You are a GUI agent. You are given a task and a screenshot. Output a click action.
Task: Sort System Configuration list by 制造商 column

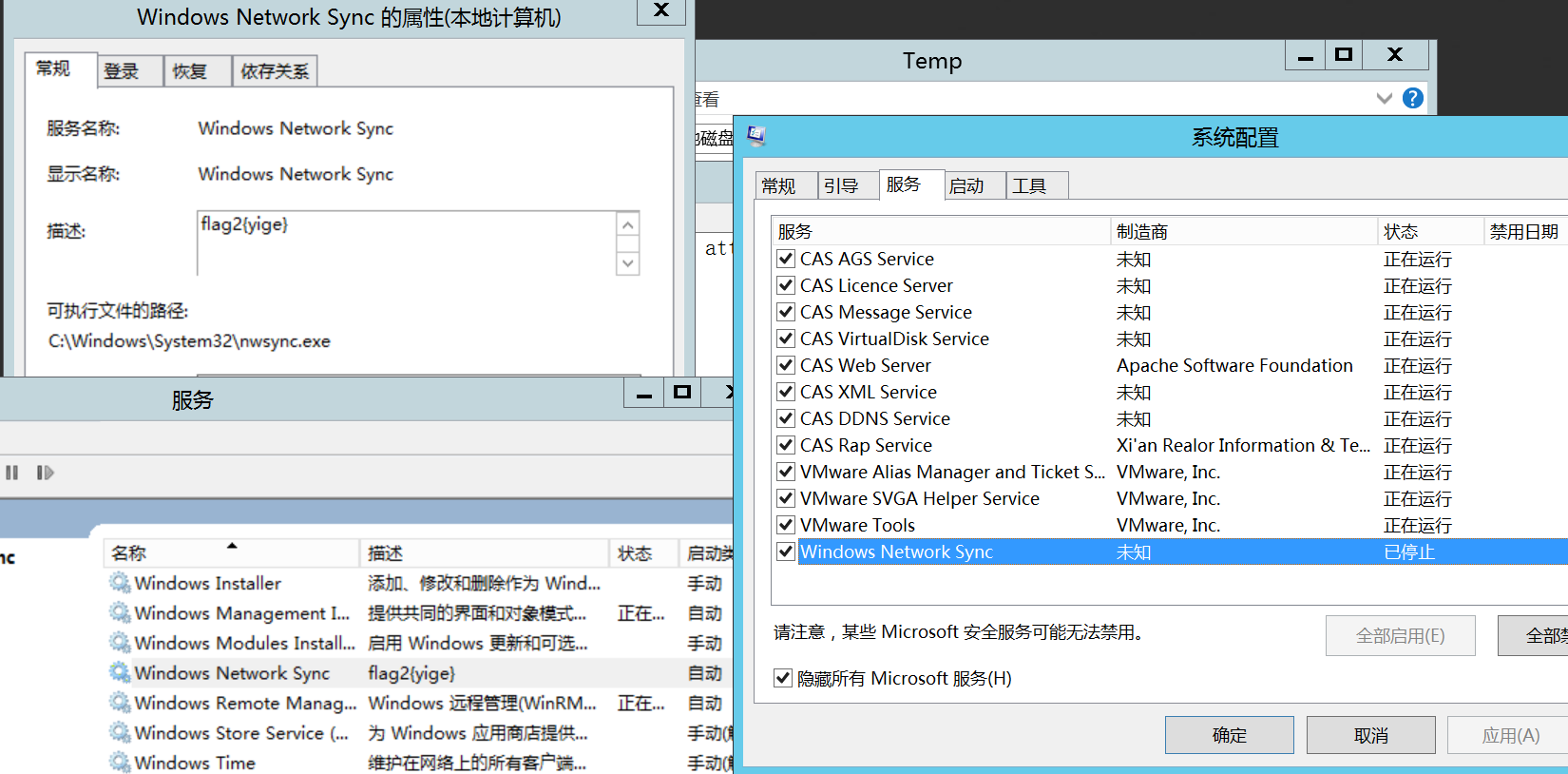[1244, 231]
